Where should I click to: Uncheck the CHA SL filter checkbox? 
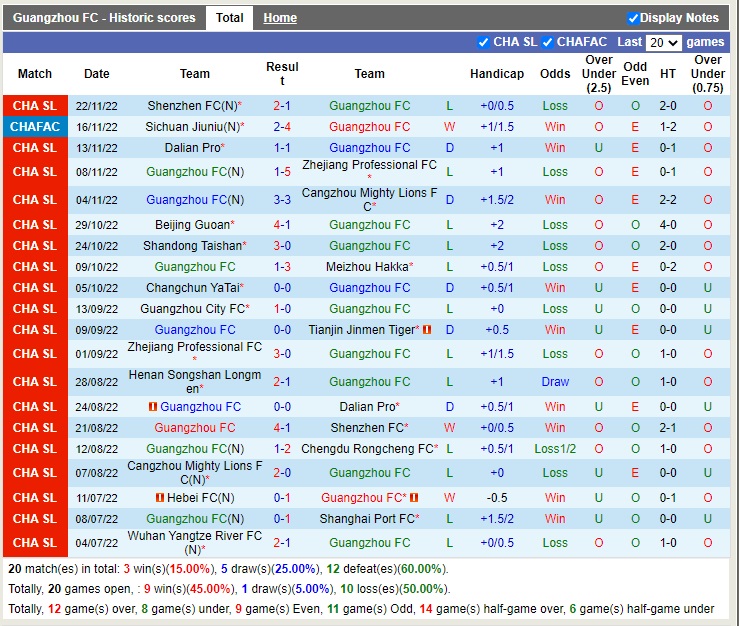click(483, 42)
